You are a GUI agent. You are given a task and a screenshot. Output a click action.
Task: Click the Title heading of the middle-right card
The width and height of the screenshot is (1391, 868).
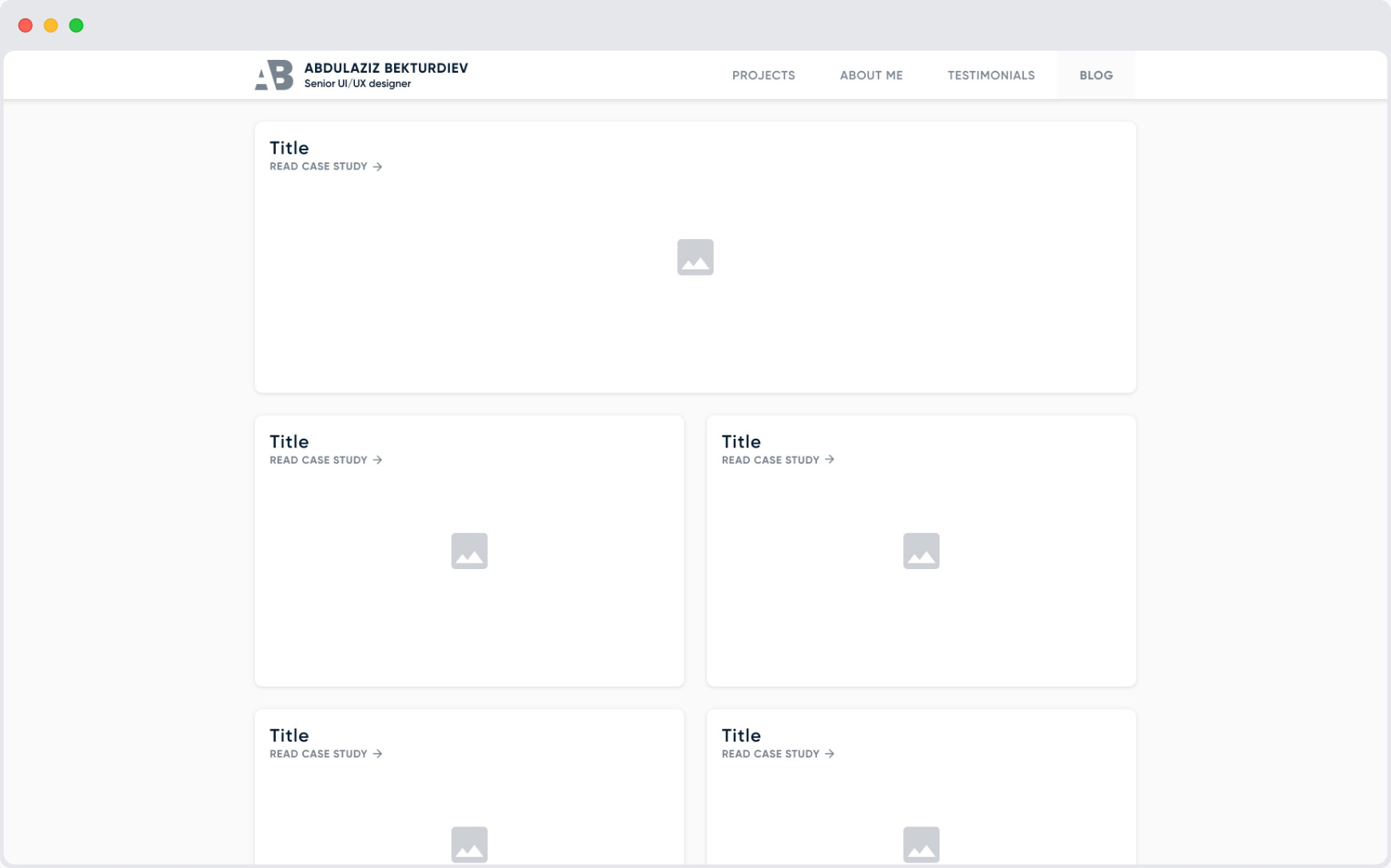[741, 441]
